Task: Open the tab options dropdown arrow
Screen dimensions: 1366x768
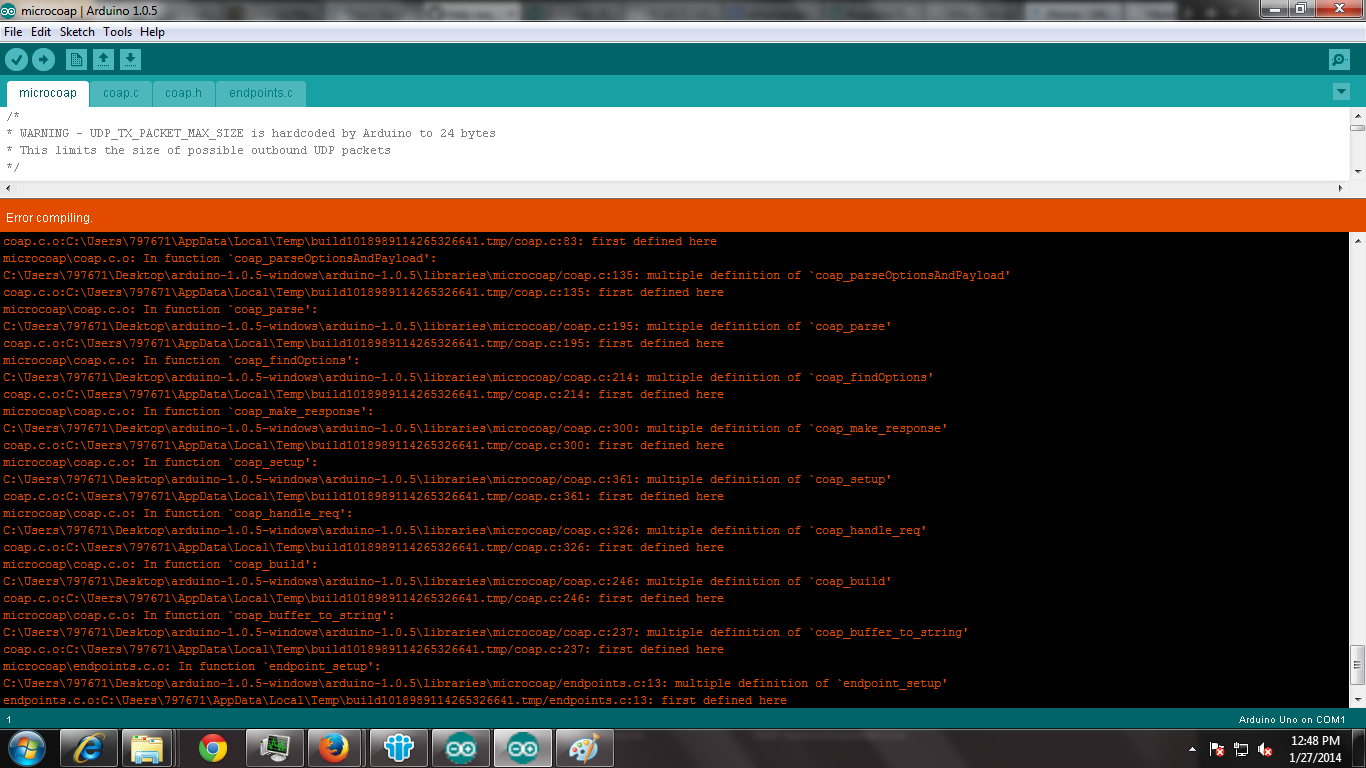Action: click(1341, 92)
